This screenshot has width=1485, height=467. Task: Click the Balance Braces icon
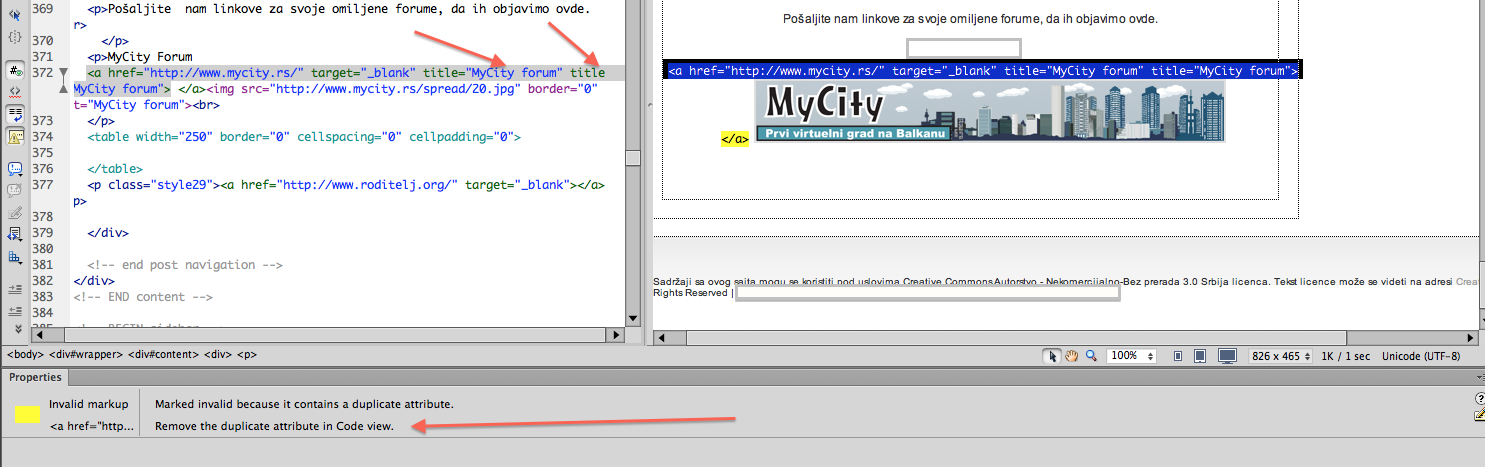[x=15, y=37]
